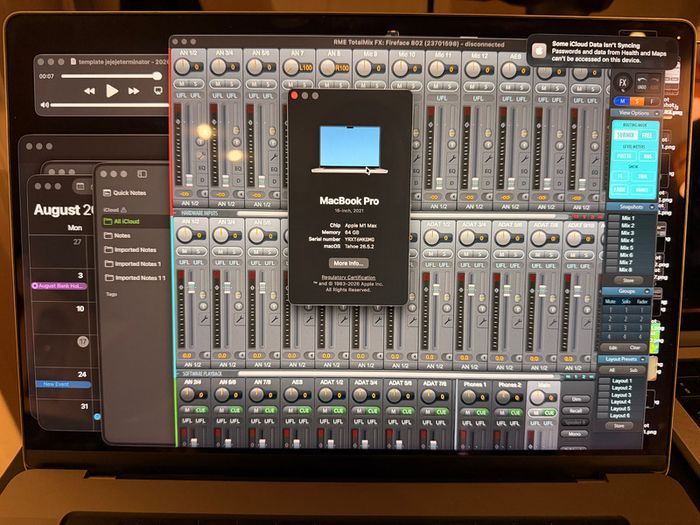
Task: Open the FX panel in TotalMix
Action: click(622, 83)
